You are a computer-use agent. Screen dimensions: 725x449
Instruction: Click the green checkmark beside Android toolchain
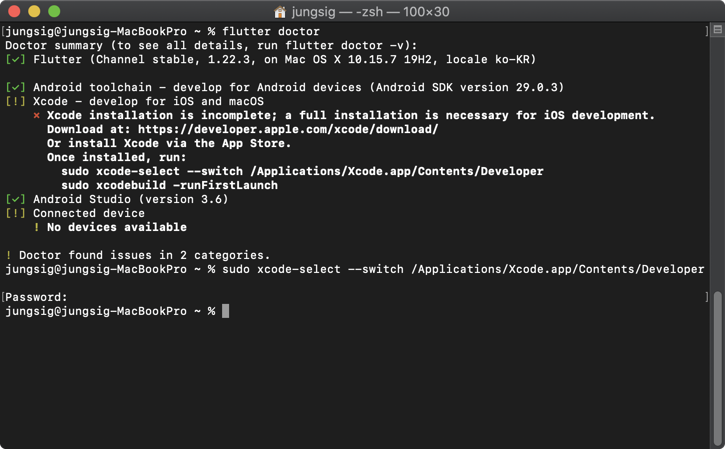pos(15,87)
